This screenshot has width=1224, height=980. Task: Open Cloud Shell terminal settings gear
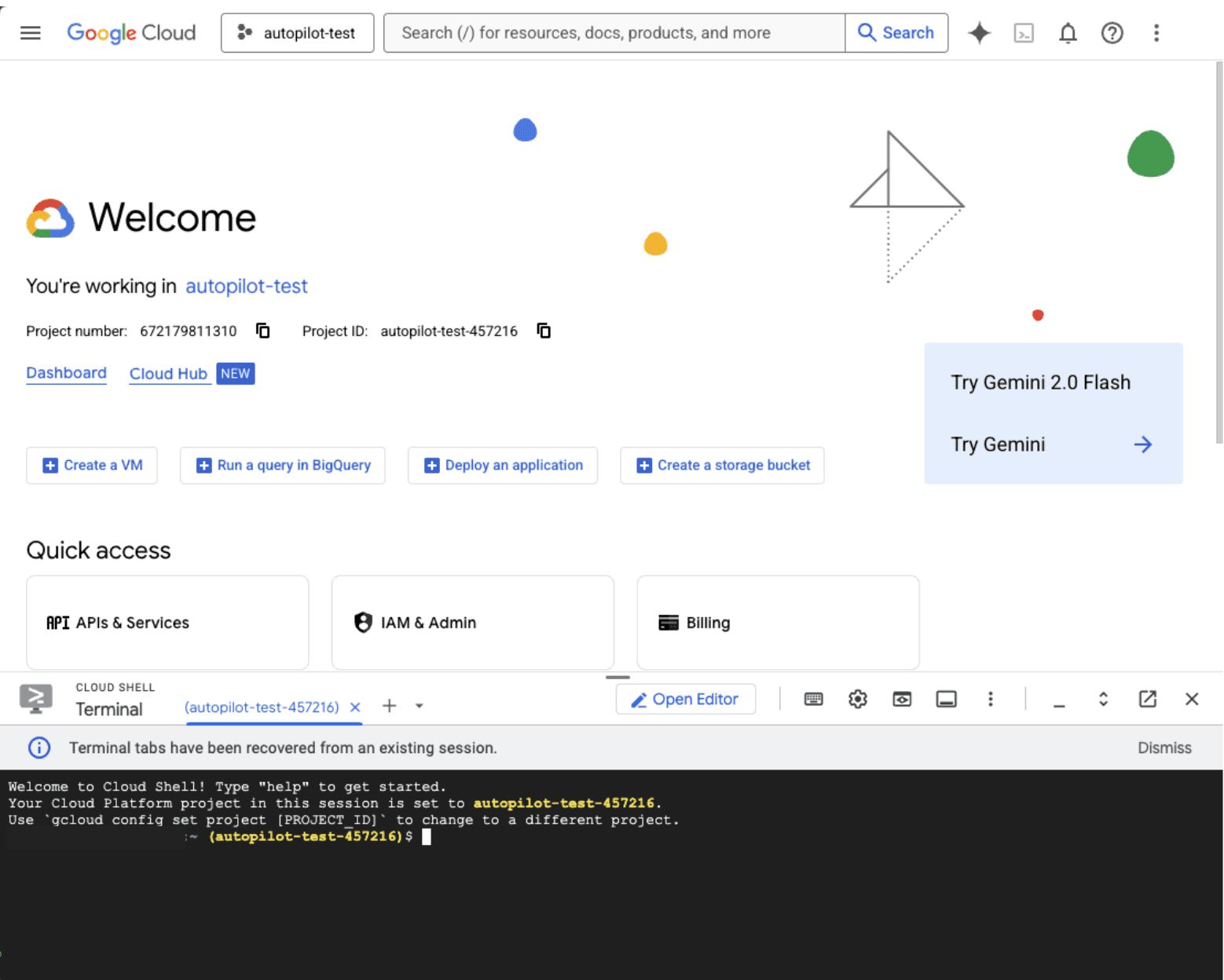(858, 699)
